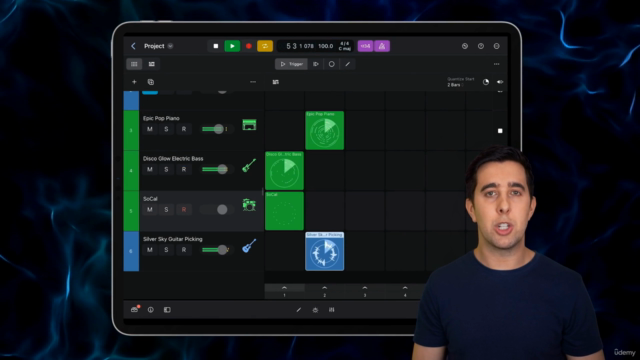Open the Browser icon with red dot
640x360 pixels.
pyautogui.click(x=135, y=309)
